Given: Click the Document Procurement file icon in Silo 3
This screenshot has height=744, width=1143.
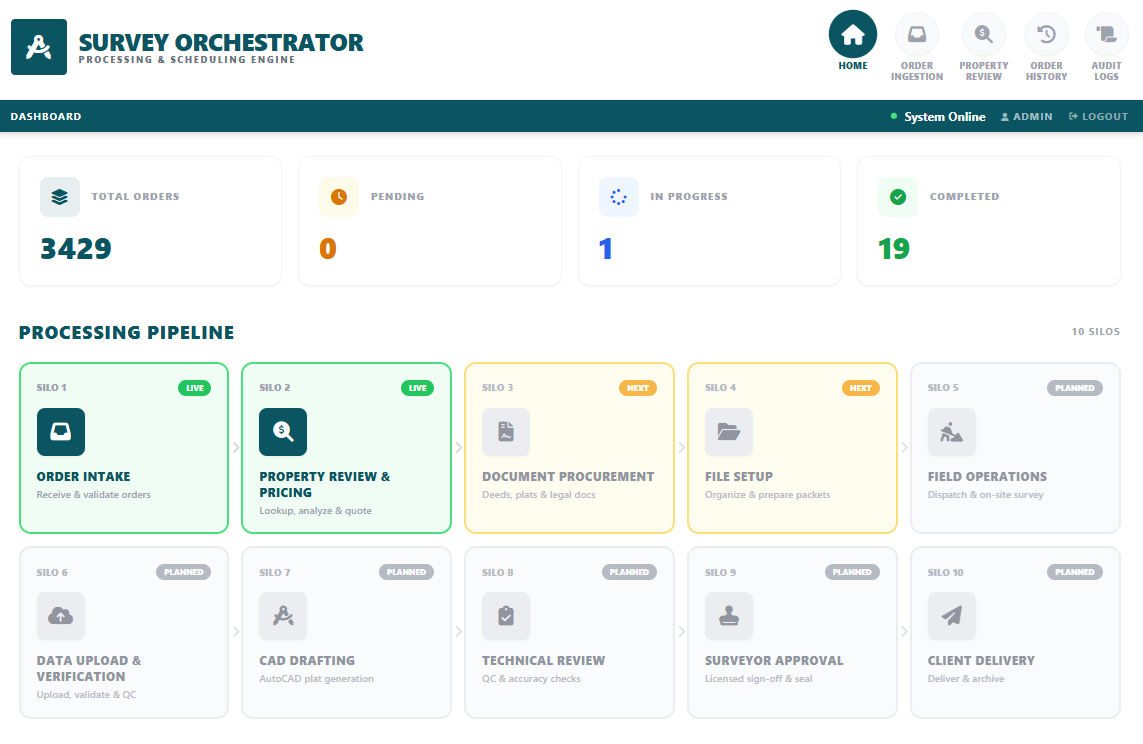Looking at the screenshot, I should (x=506, y=432).
